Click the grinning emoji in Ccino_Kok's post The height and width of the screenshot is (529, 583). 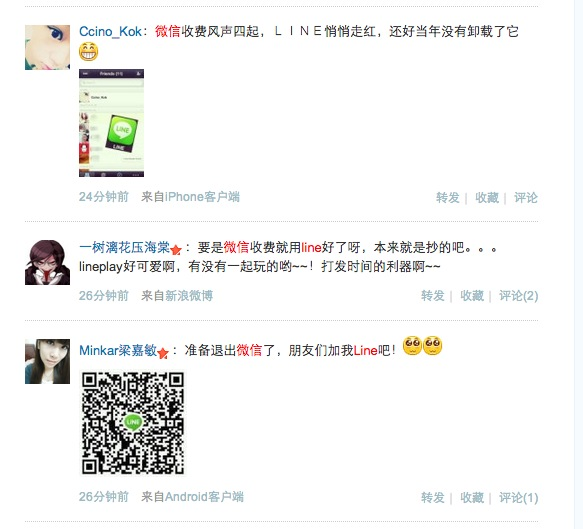click(x=88, y=51)
